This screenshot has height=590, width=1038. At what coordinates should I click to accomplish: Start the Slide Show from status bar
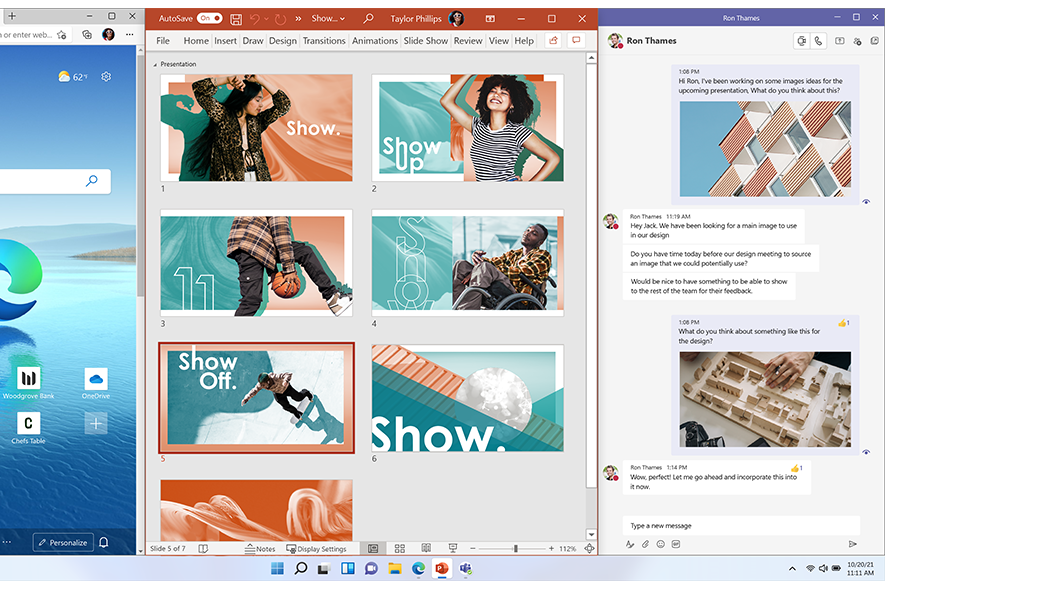click(452, 549)
